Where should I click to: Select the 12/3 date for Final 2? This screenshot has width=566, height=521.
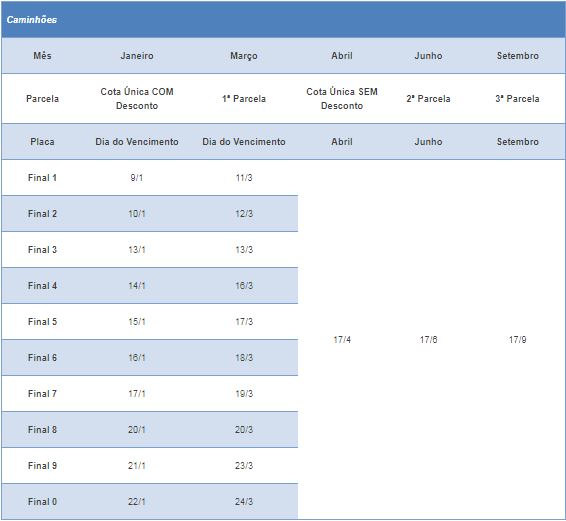coord(244,213)
